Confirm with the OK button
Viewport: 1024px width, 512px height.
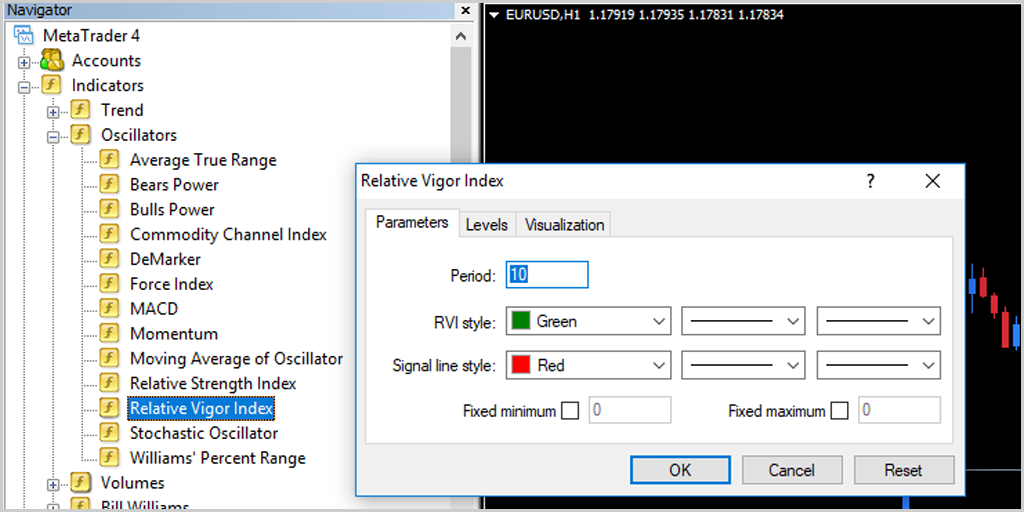(680, 470)
